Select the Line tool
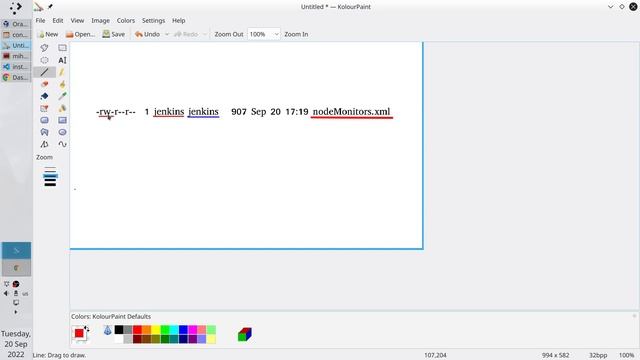This screenshot has height=360, width=640. [x=44, y=72]
